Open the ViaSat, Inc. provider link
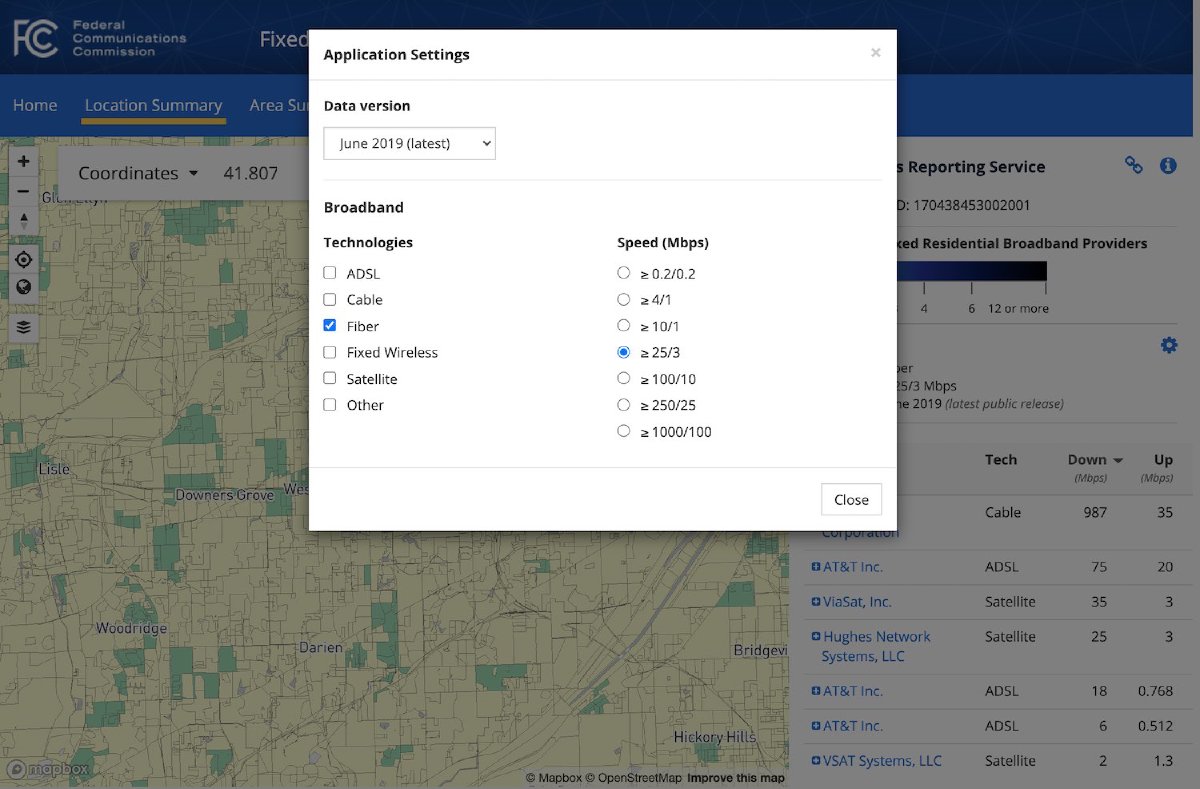The image size is (1200, 789). (x=857, y=602)
